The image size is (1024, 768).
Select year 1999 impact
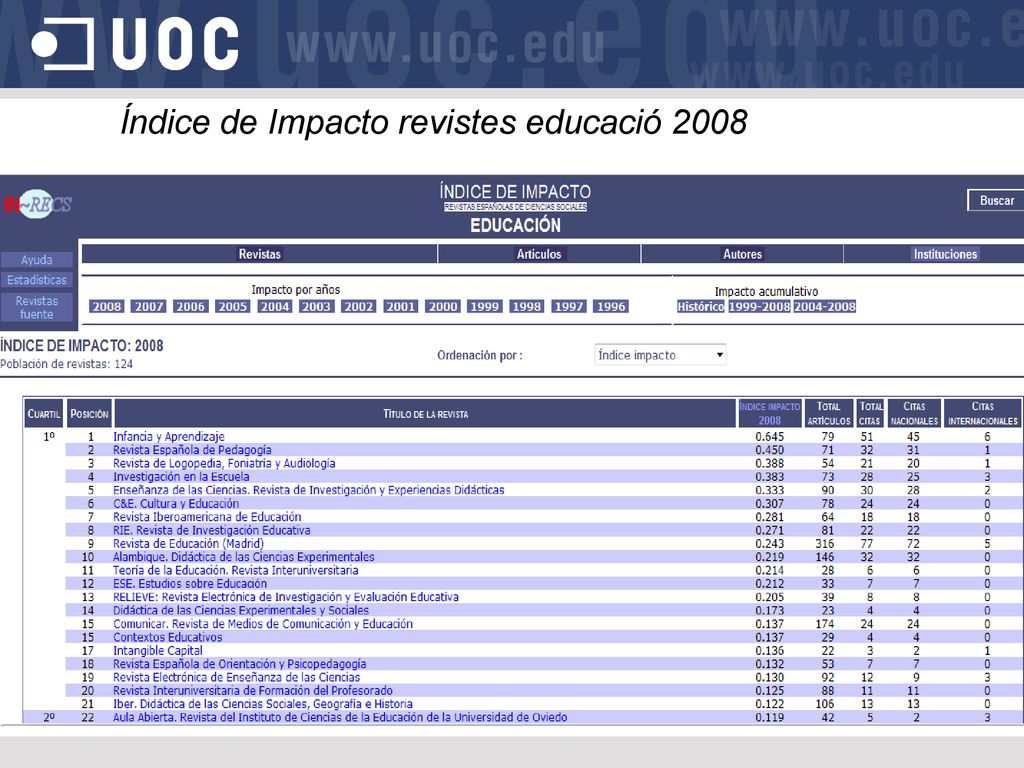[x=485, y=306]
